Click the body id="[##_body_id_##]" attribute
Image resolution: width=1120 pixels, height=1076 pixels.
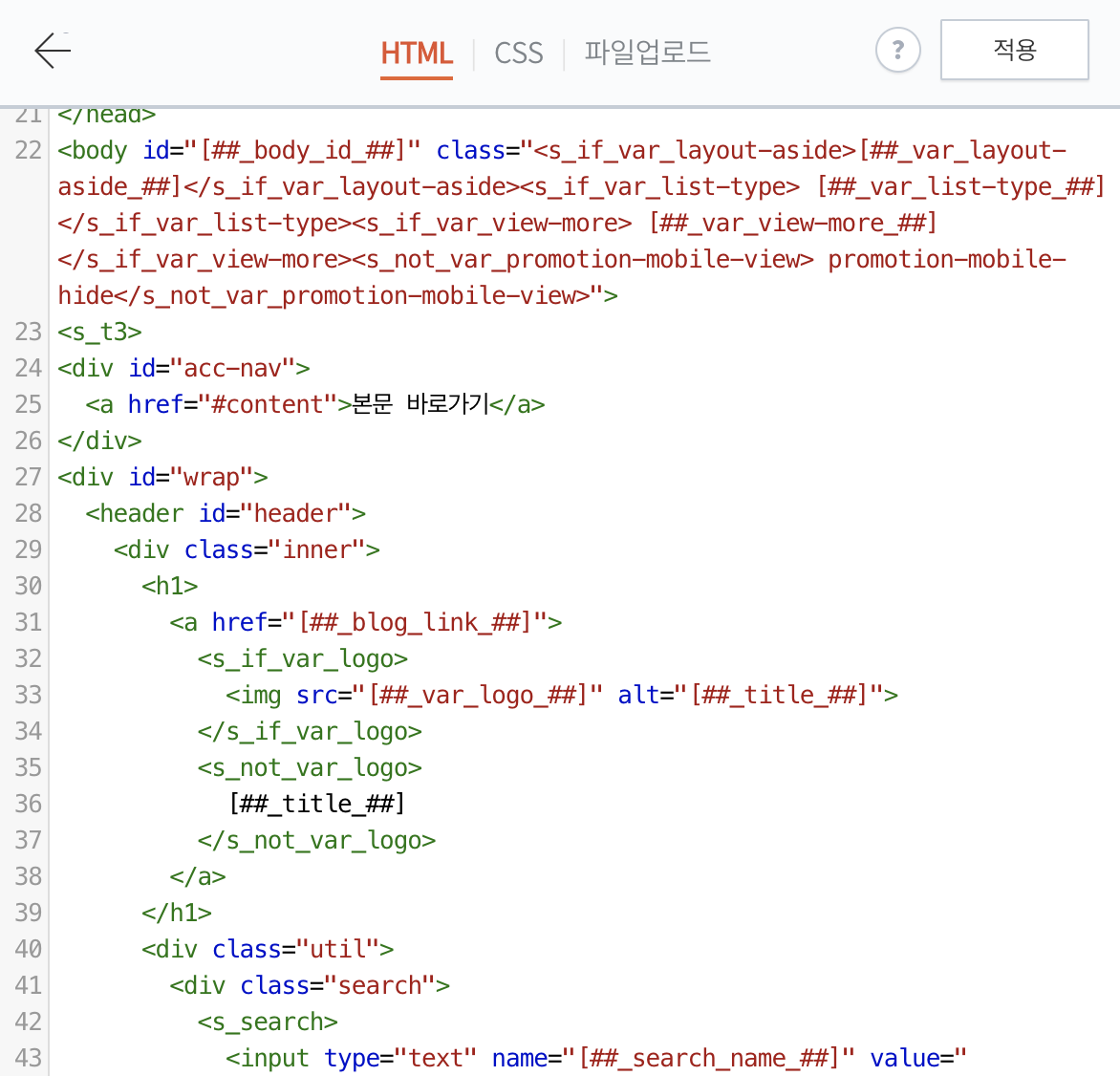point(281,151)
